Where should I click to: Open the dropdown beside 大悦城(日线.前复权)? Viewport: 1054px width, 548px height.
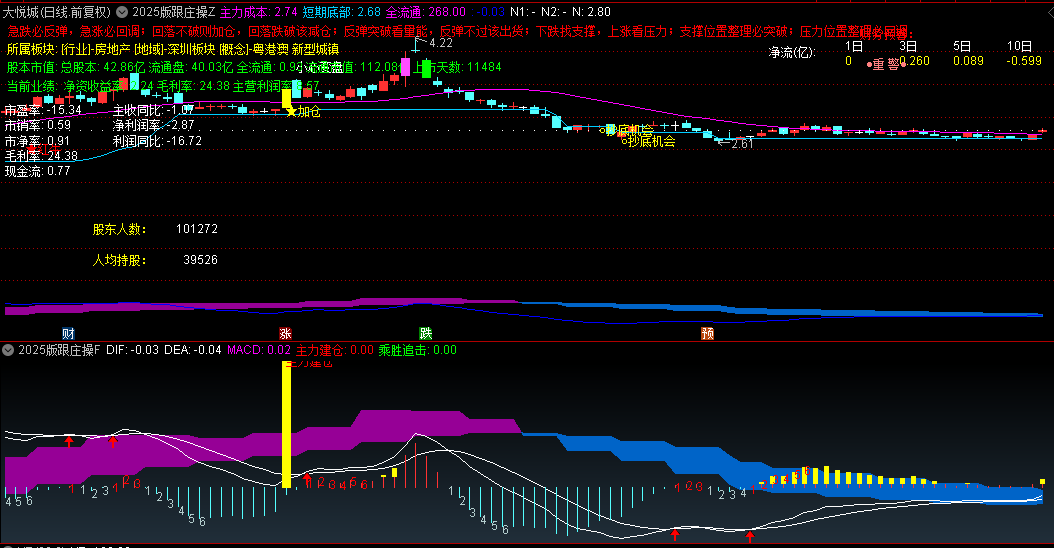pyautogui.click(x=122, y=12)
